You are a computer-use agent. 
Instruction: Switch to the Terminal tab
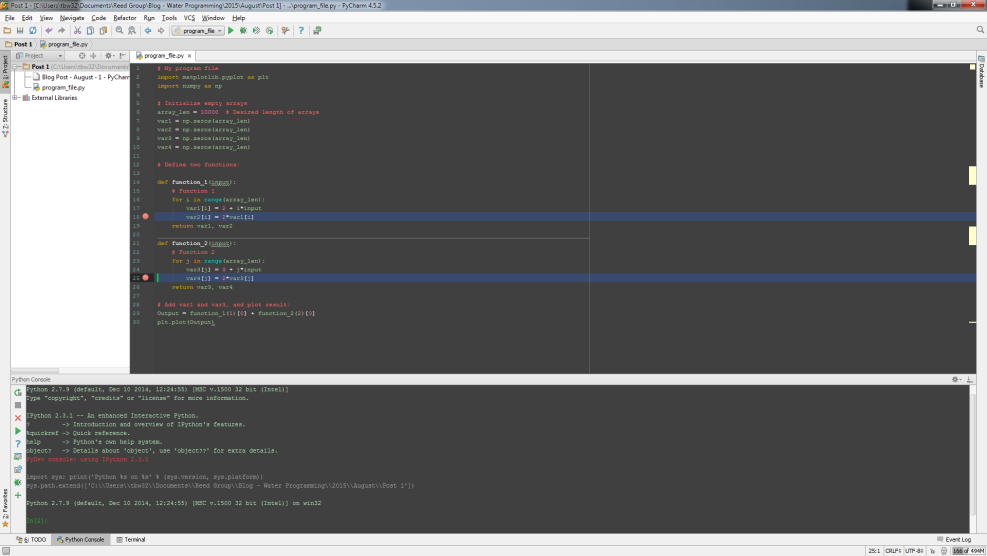coord(131,540)
